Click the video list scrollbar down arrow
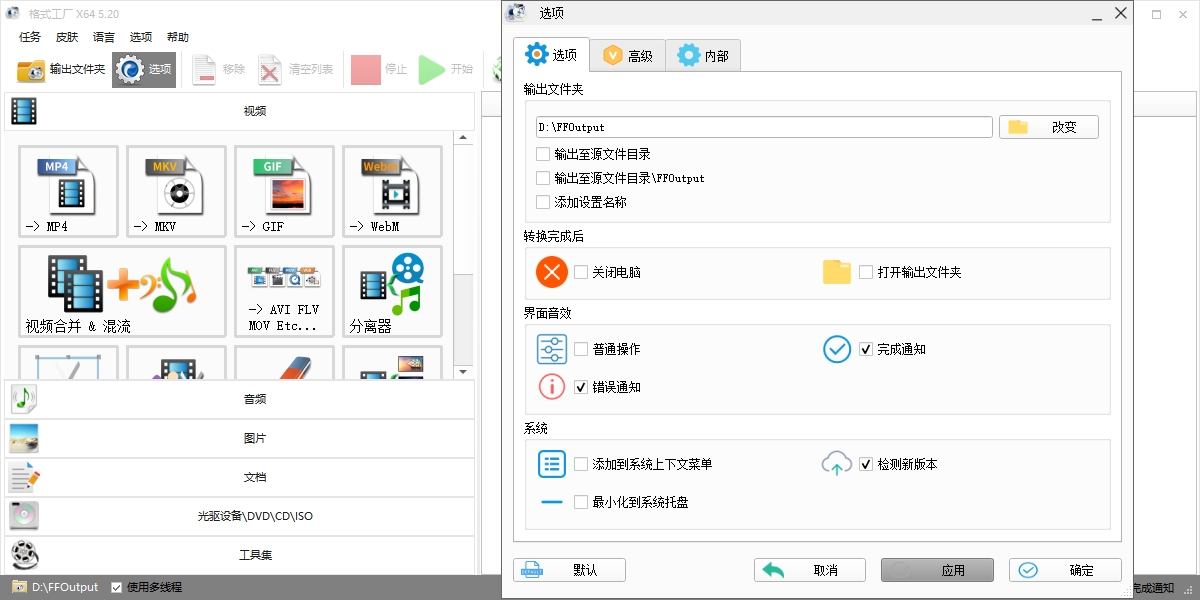Screen dimensions: 1200x600 [x=463, y=372]
